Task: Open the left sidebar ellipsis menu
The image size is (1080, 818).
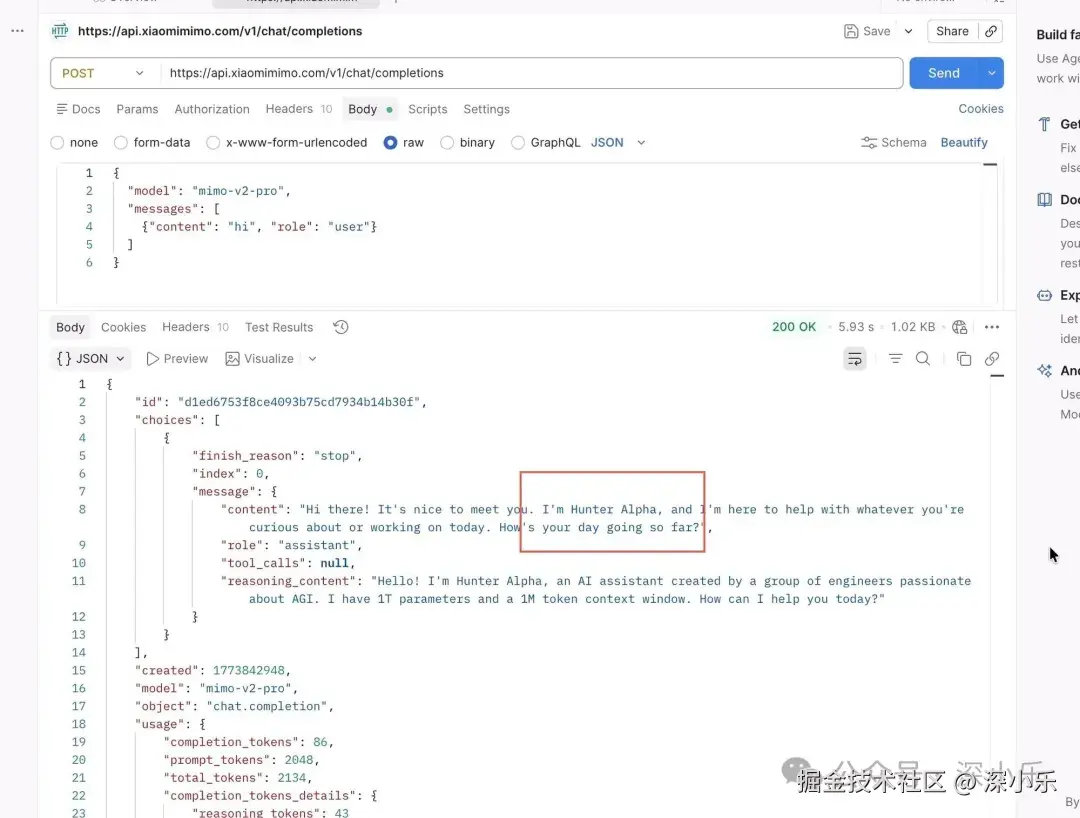Action: [17, 31]
